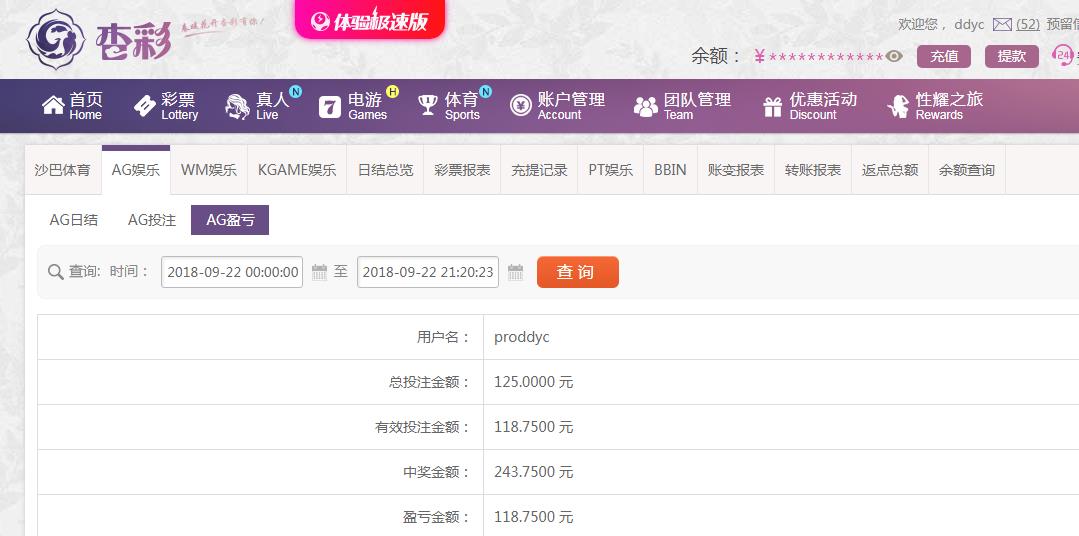Viewport: 1079px width, 536px height.
Task: Open start date calendar picker
Action: (x=319, y=272)
